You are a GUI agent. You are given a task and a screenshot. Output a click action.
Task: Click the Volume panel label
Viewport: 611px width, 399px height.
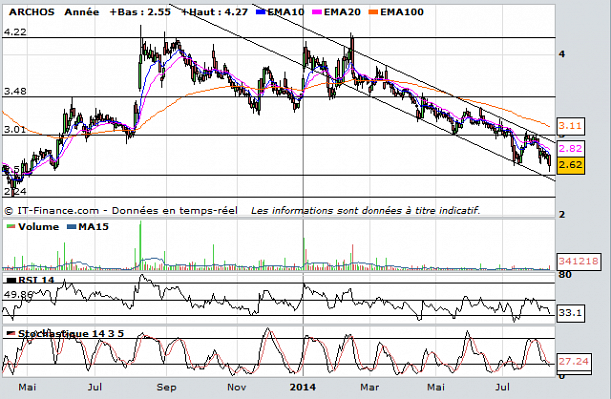(x=39, y=227)
